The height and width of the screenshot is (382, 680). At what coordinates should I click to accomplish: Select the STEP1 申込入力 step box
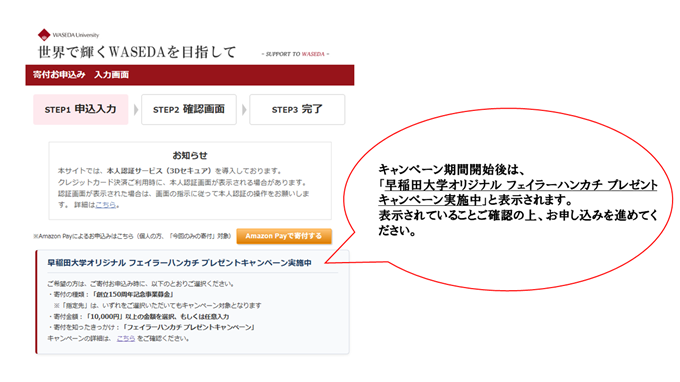[81, 109]
